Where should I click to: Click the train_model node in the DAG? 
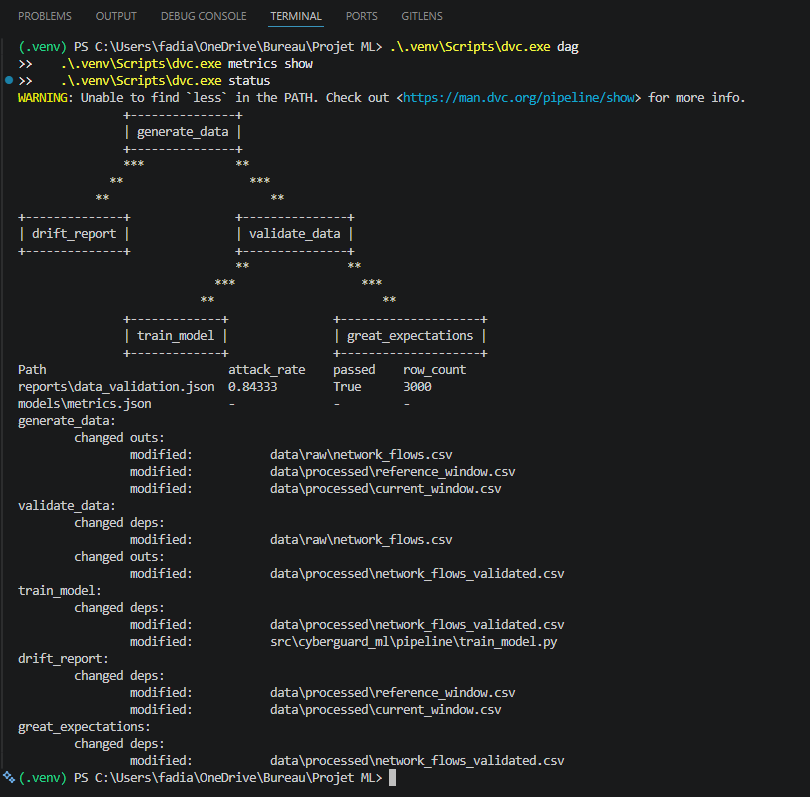[176, 336]
